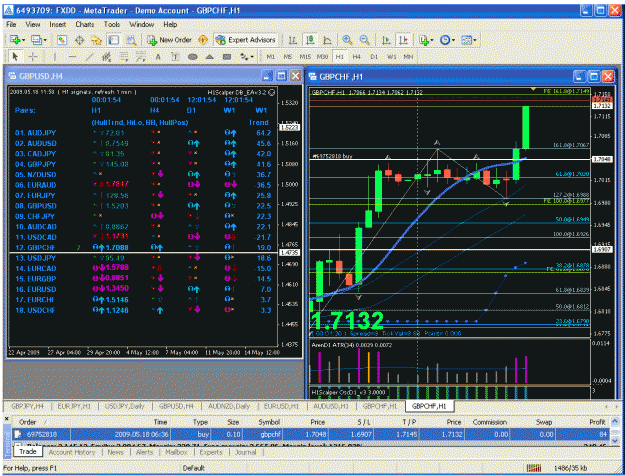Open the New Chart toolbar icon
Image resolution: width=625 pixels, height=476 pixels.
(x=15, y=40)
